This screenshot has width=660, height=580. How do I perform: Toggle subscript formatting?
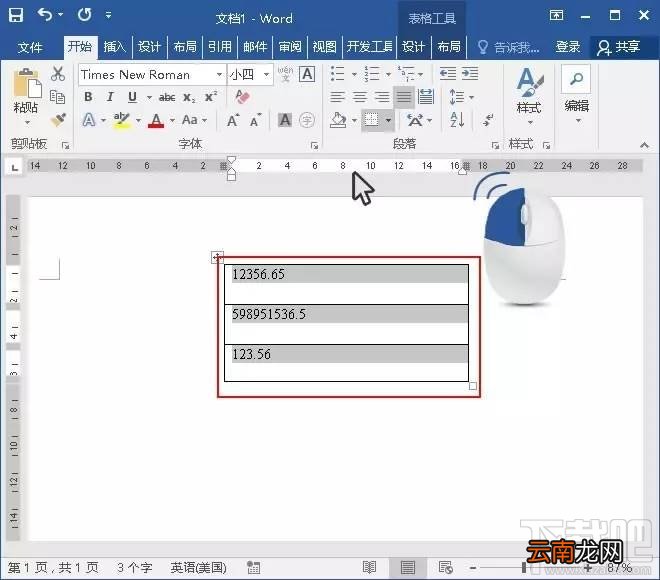click(189, 97)
